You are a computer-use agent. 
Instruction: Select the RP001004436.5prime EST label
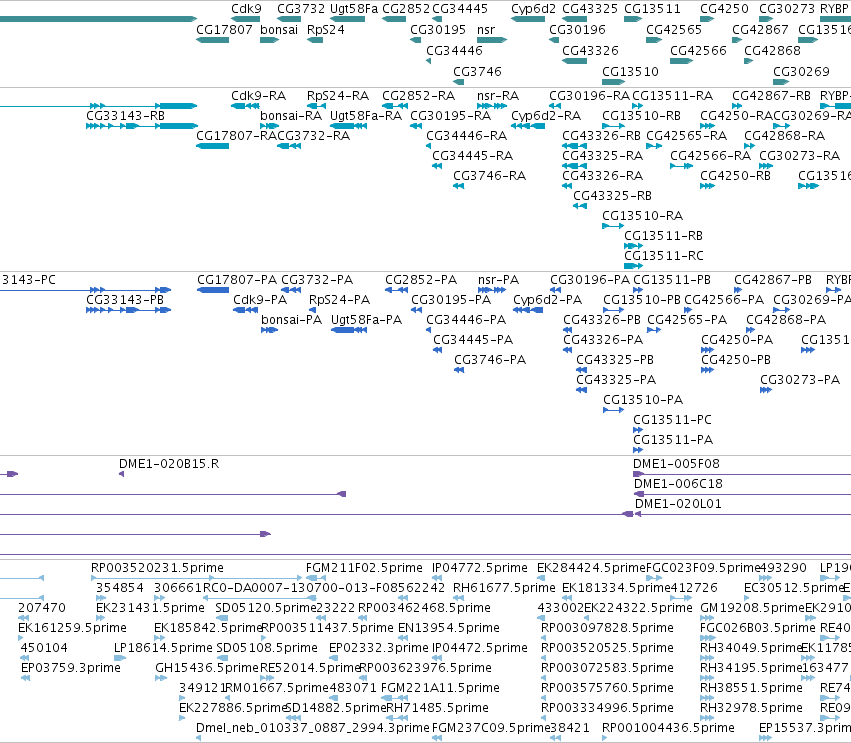[669, 728]
